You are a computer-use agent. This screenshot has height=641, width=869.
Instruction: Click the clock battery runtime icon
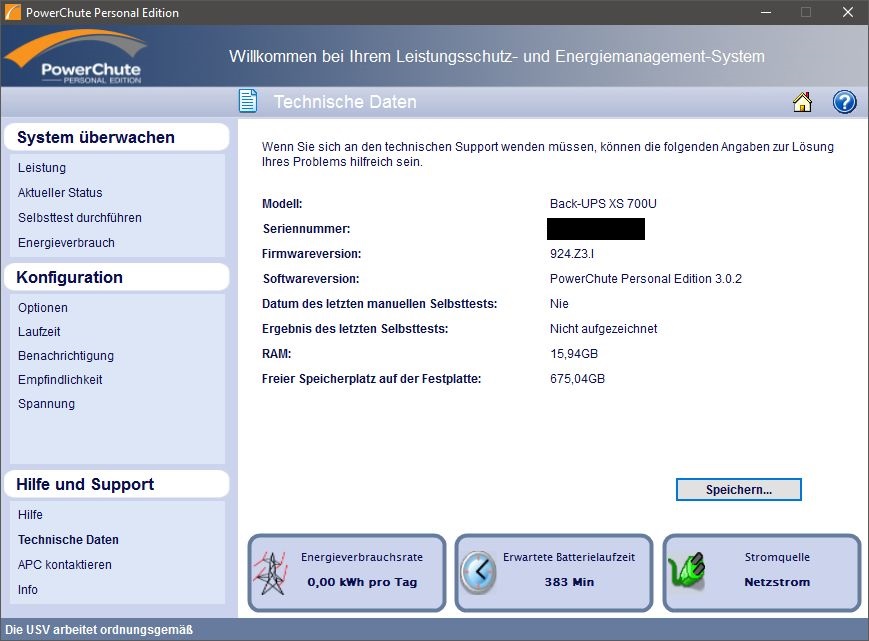pyautogui.click(x=478, y=573)
